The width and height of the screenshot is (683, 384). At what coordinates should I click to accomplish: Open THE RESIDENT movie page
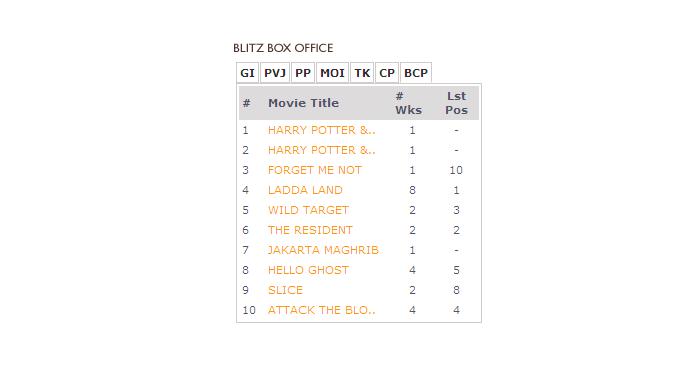point(310,230)
